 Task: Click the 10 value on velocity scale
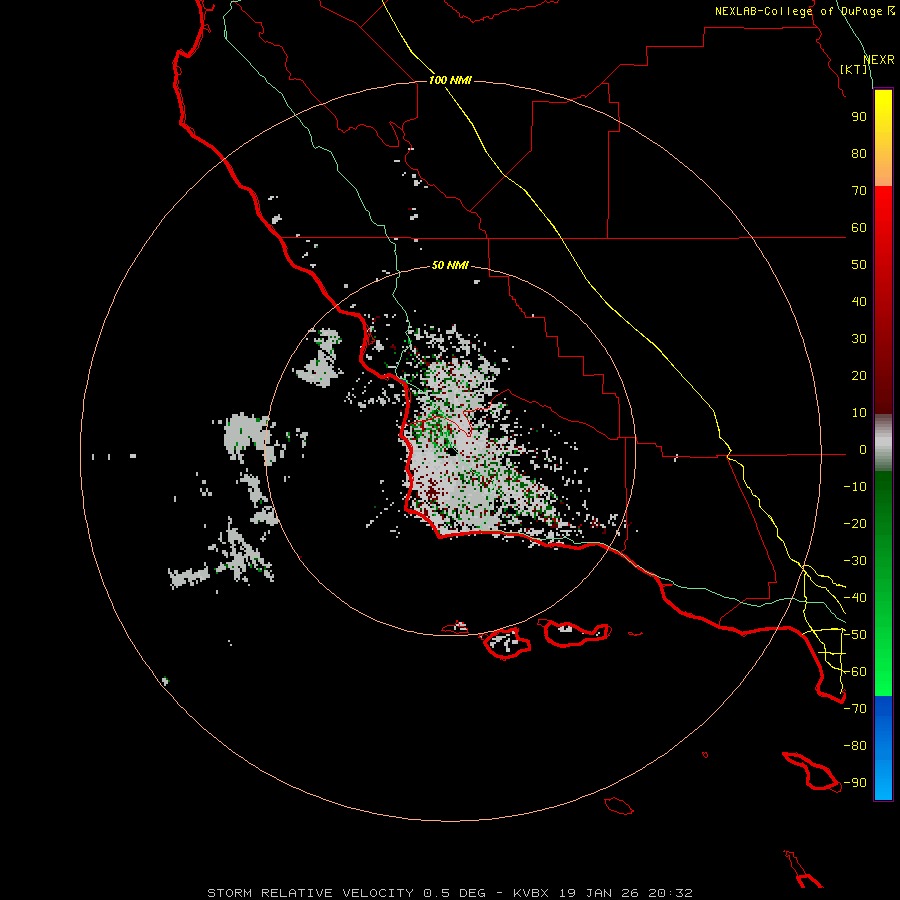click(859, 413)
